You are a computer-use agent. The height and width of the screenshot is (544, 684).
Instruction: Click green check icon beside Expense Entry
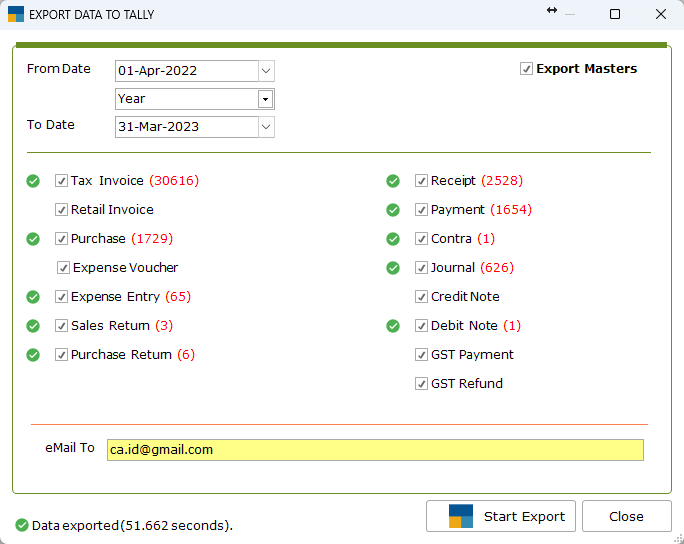(x=33, y=297)
